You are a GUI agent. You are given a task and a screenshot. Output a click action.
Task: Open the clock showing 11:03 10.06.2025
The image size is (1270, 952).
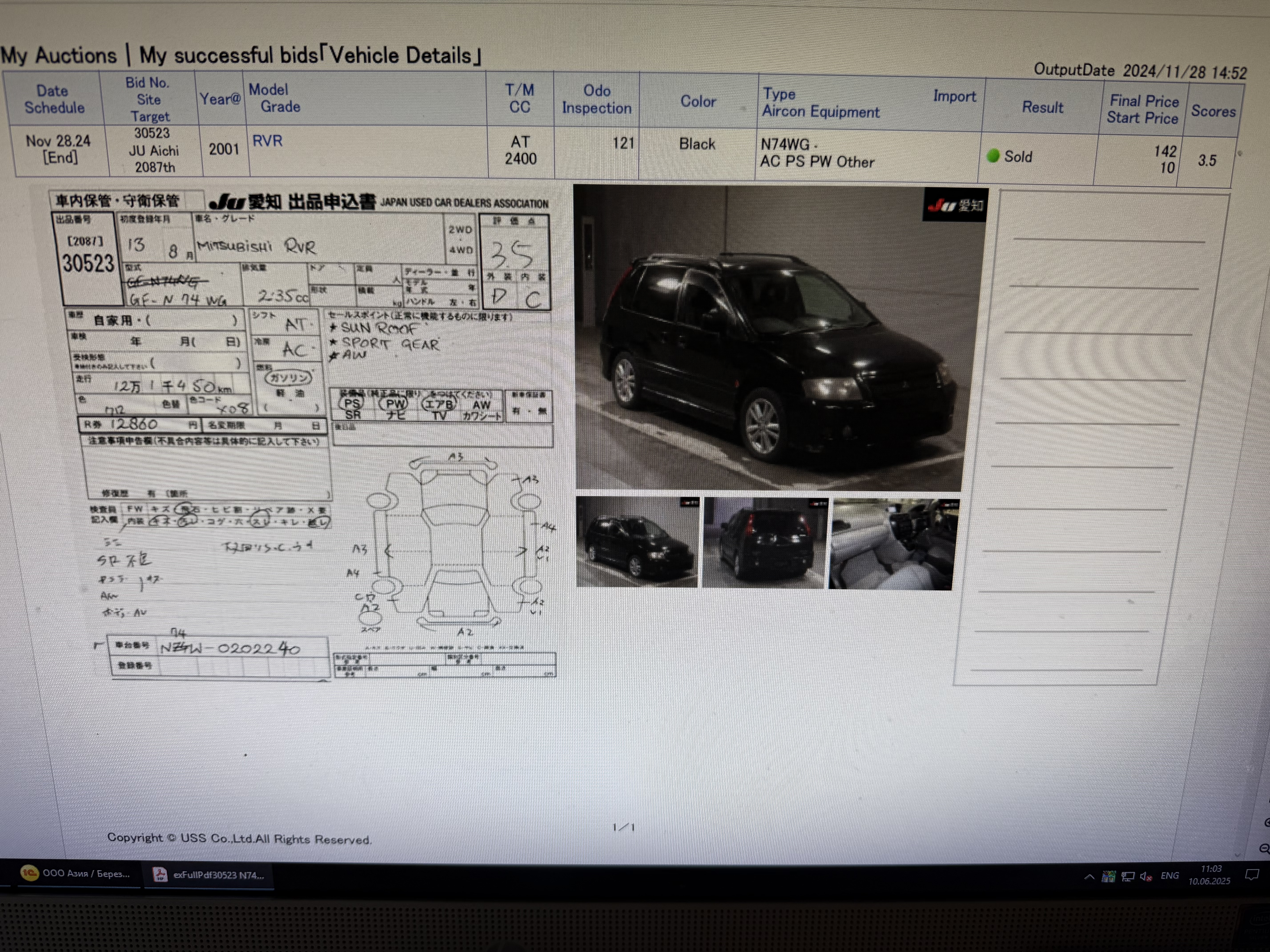coord(1210,875)
